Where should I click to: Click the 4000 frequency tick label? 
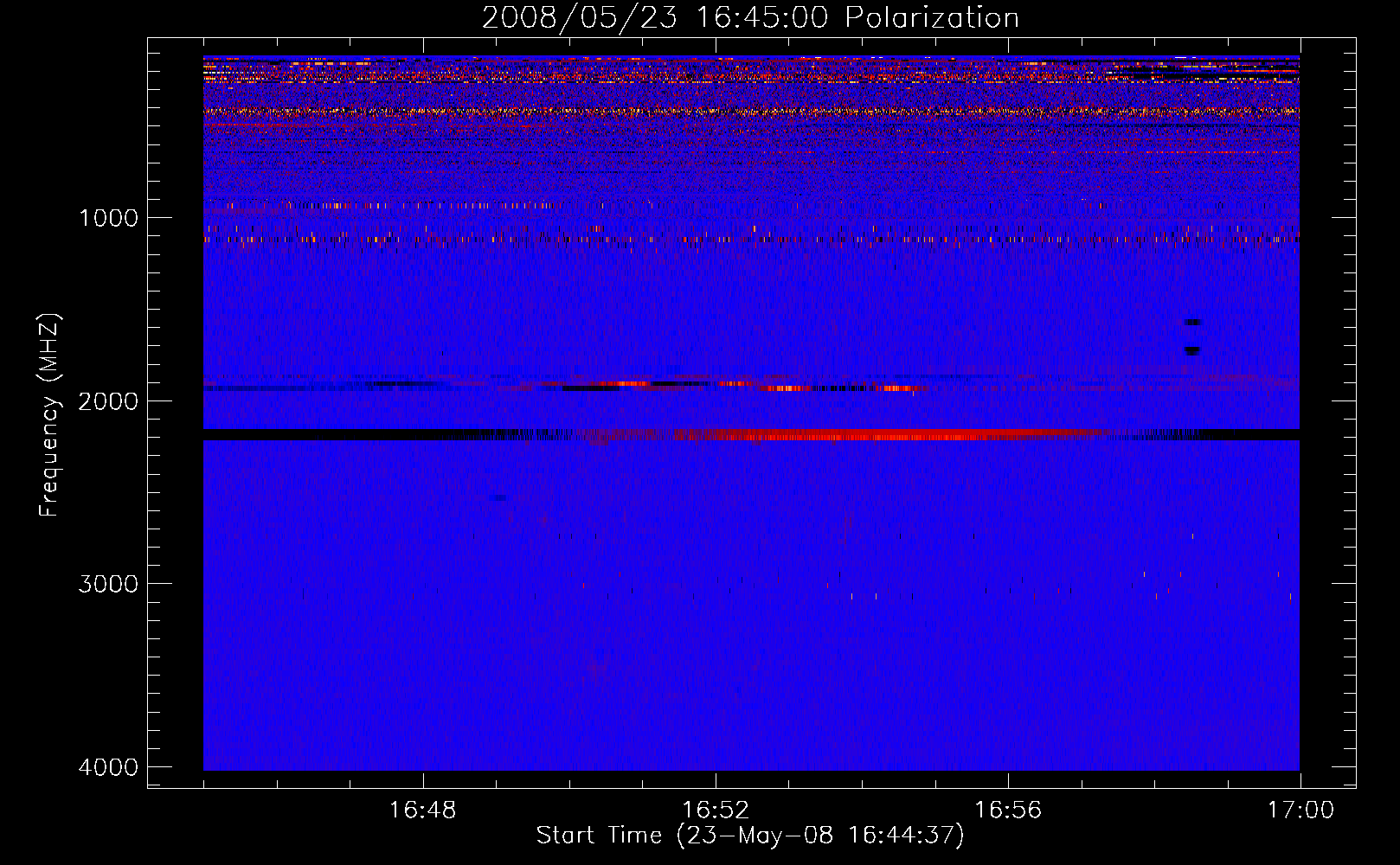(108, 767)
